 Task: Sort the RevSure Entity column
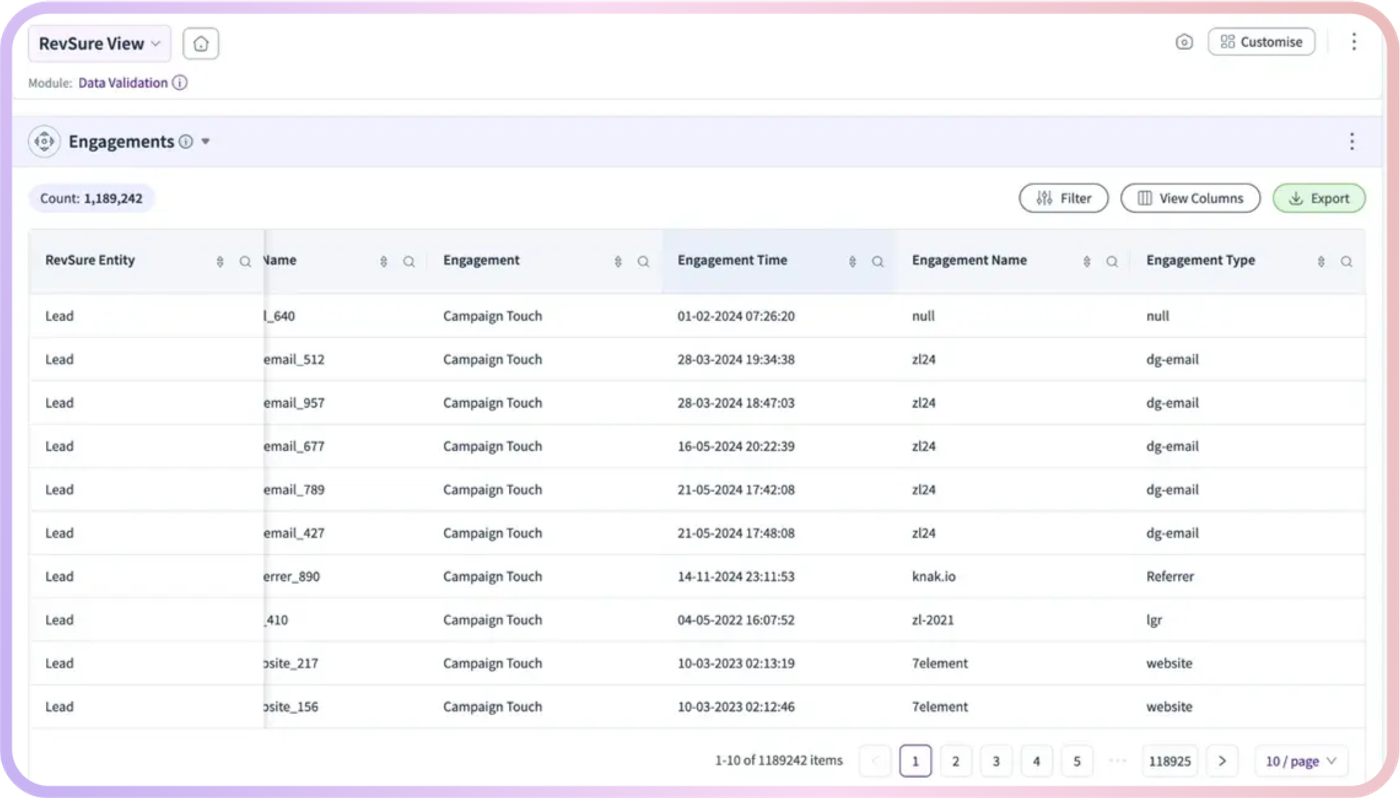(220, 262)
